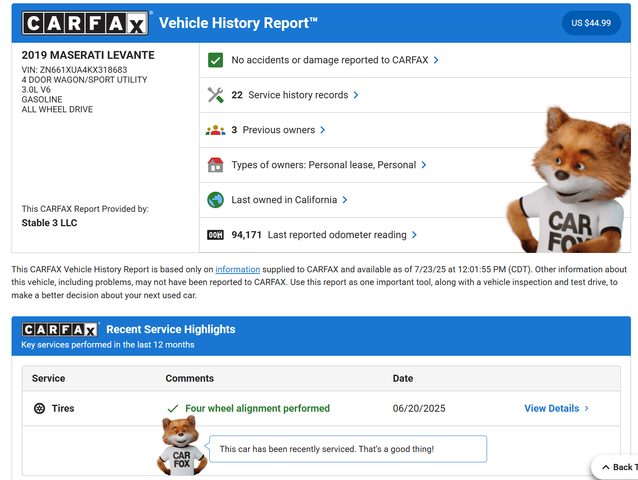Select 'Four wheel alignment performed' comment
The image size is (638, 480).
point(258,408)
